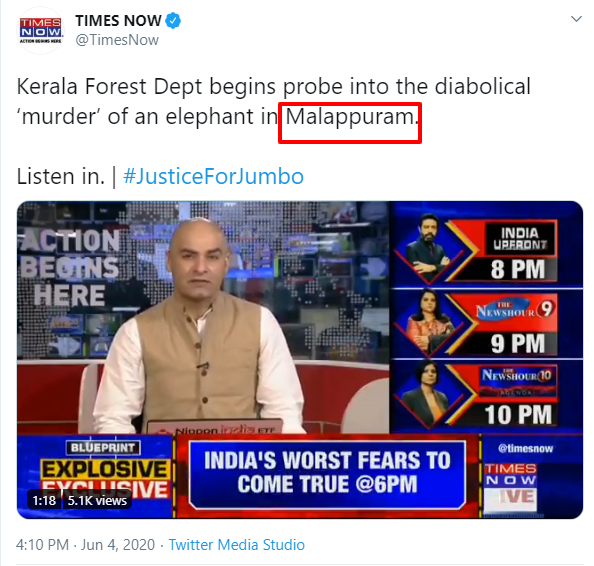Expand the tweet options chevron
Image resolution: width=594 pixels, height=566 pixels.
tap(576, 19)
